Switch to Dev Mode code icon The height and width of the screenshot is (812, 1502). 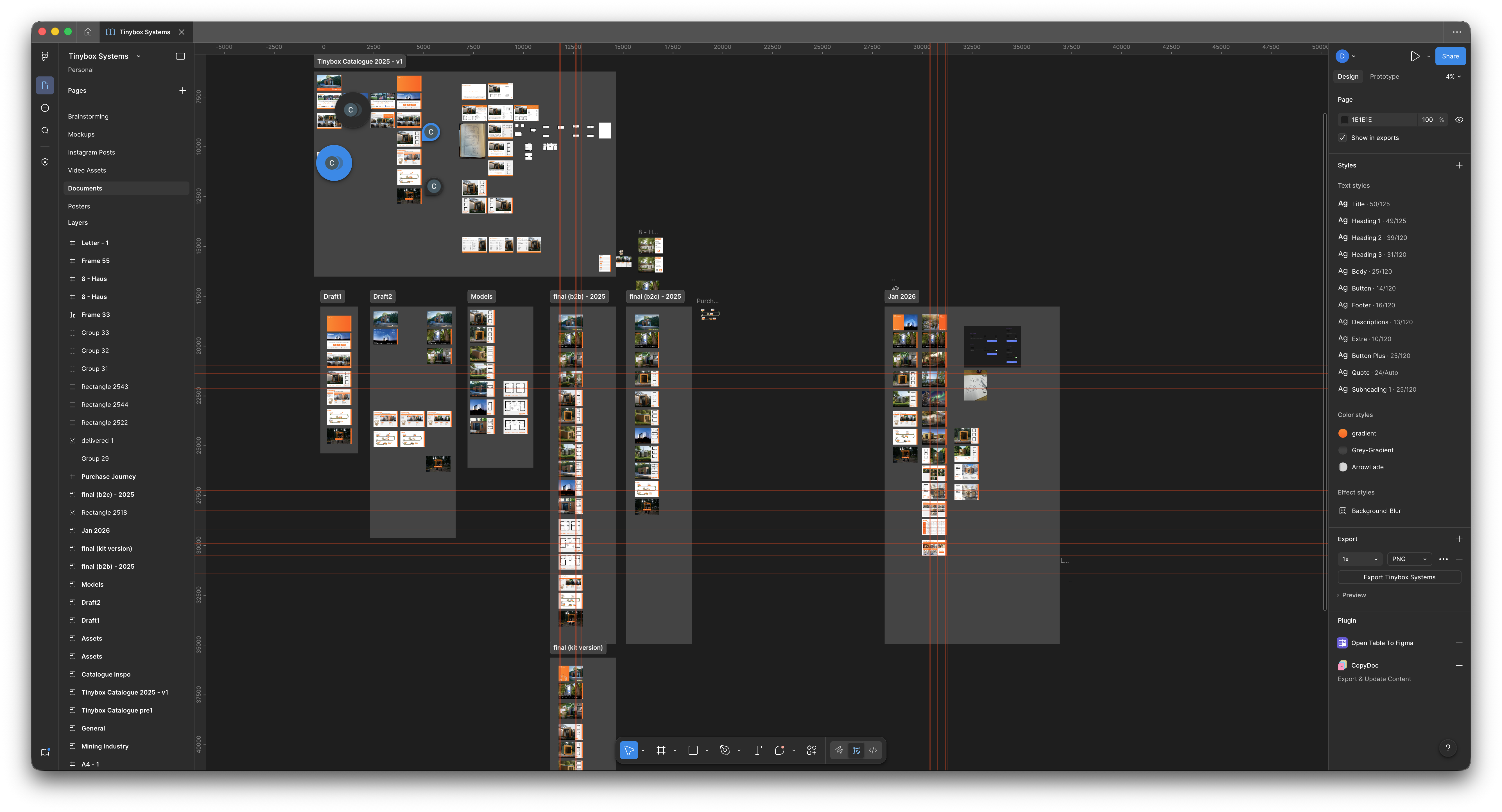coord(873,750)
